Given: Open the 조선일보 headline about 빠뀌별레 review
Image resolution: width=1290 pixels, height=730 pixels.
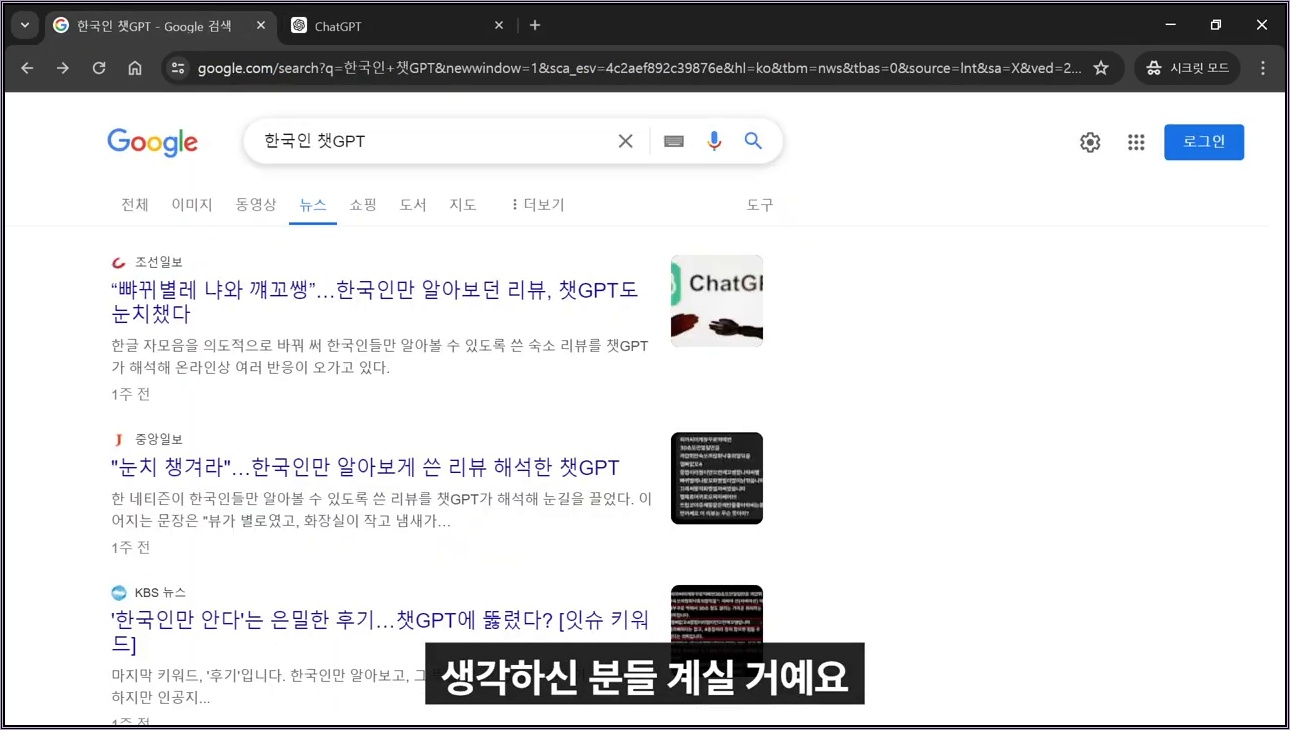Looking at the screenshot, I should click(375, 302).
